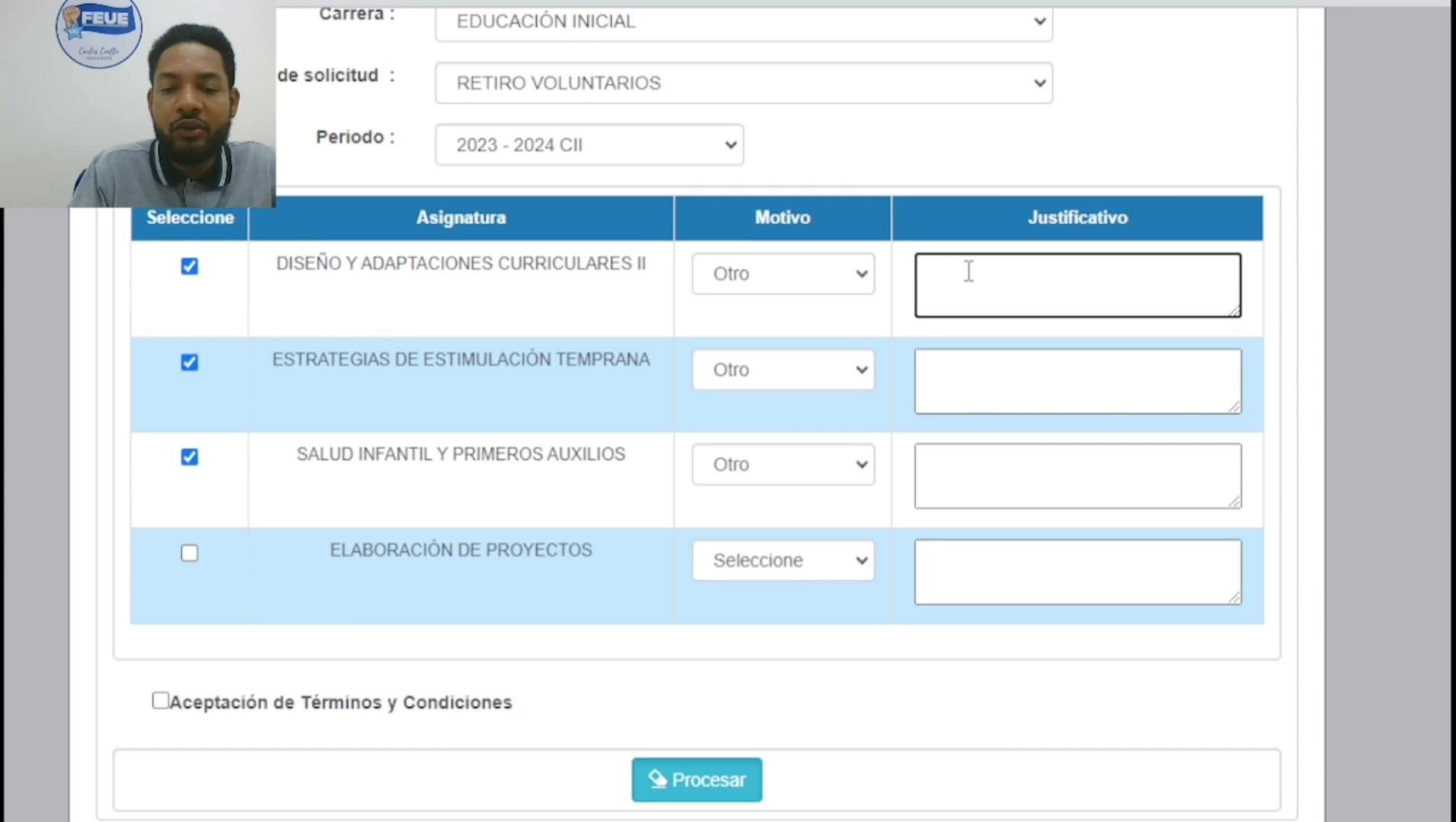
Task: Open Motivo dropdown for SALUD INFANTIL Y PRIMEROS AUXILIOS
Action: coord(783,464)
